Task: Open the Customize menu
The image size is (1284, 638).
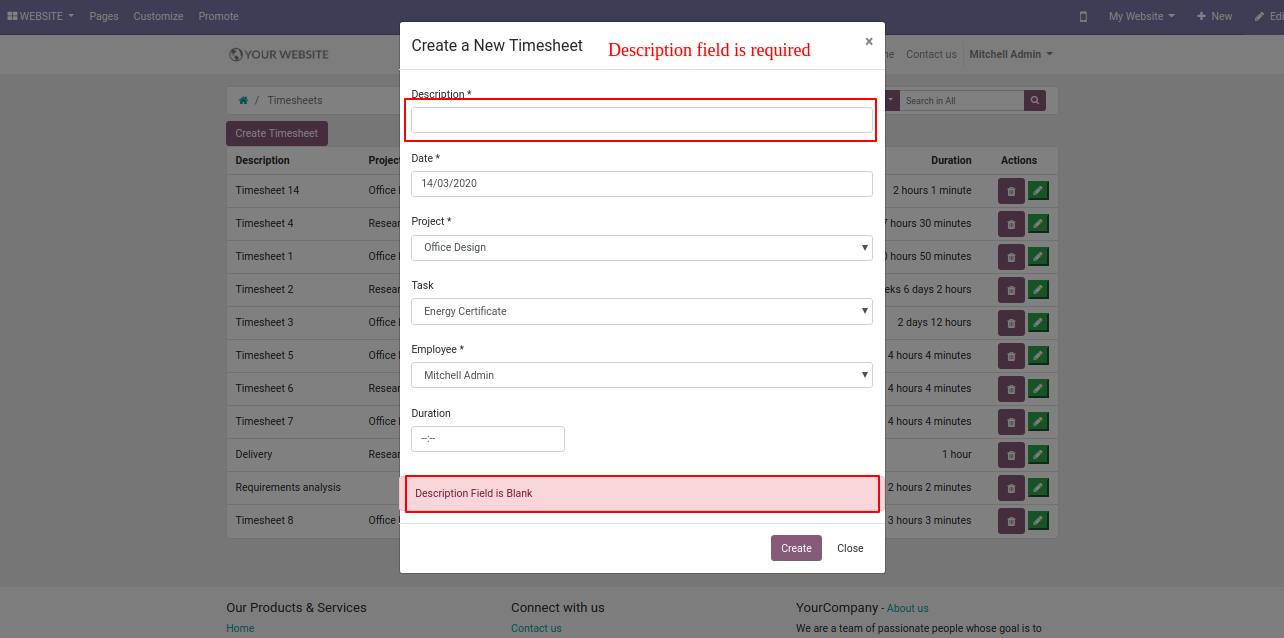Action: (x=158, y=17)
